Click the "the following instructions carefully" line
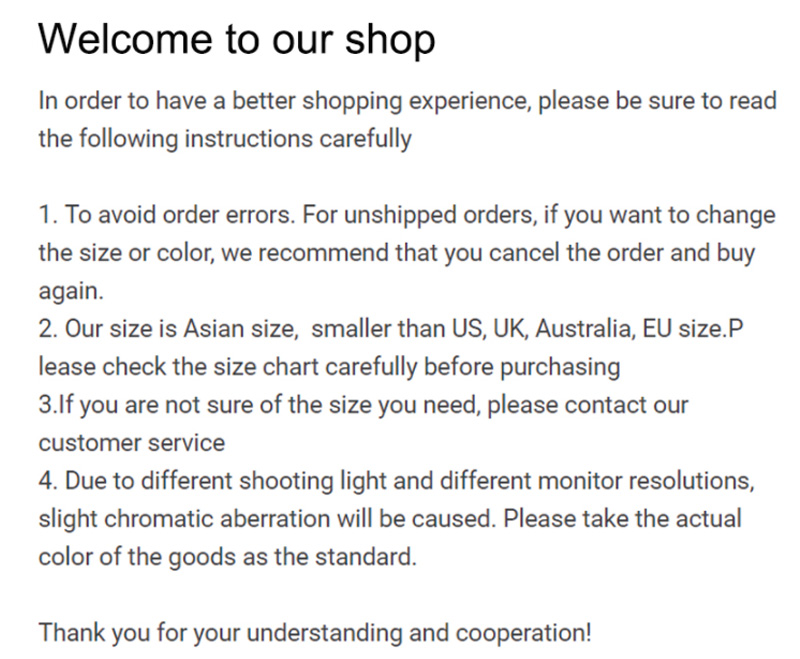 coord(224,138)
